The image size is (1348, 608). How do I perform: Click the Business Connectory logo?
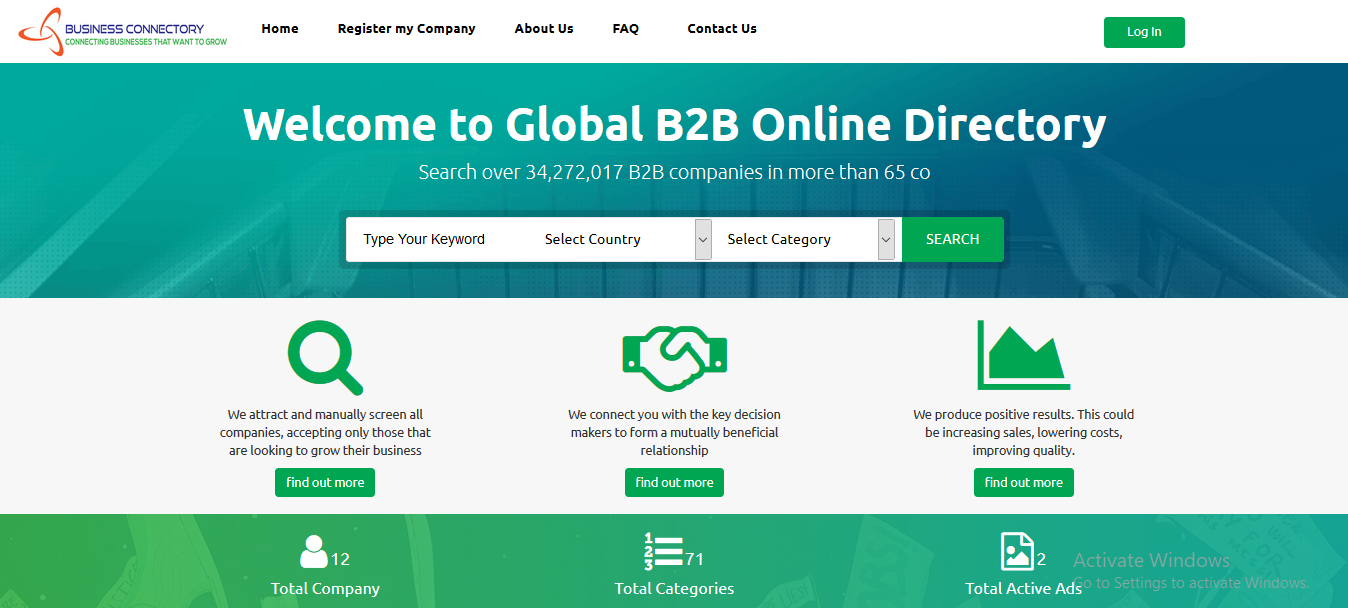123,32
